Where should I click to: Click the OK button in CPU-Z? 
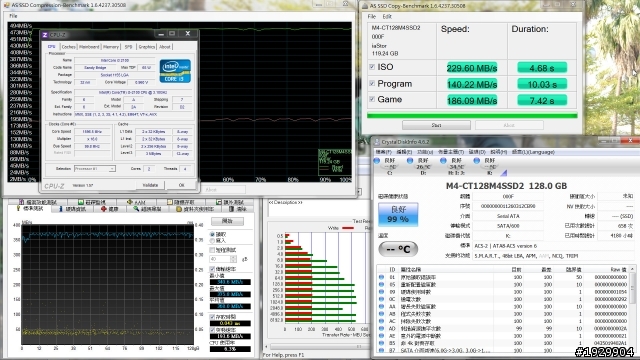[182, 185]
